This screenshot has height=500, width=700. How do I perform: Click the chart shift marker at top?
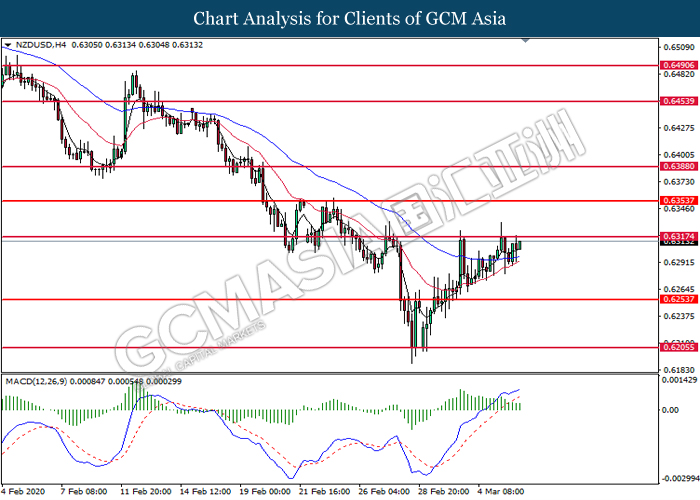(525, 41)
